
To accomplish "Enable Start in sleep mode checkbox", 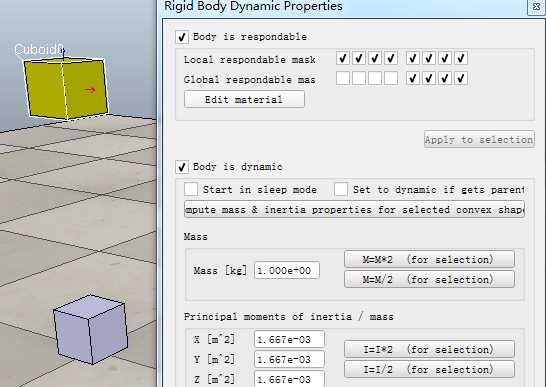I will tap(191, 189).
